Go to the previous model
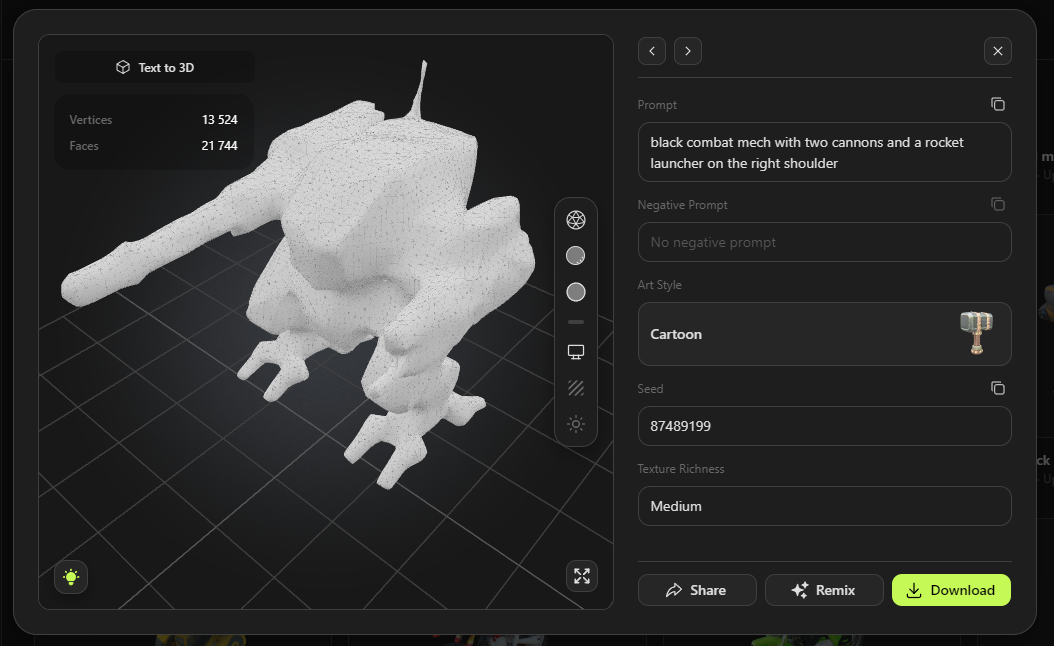Viewport: 1054px width, 646px height. pos(652,51)
